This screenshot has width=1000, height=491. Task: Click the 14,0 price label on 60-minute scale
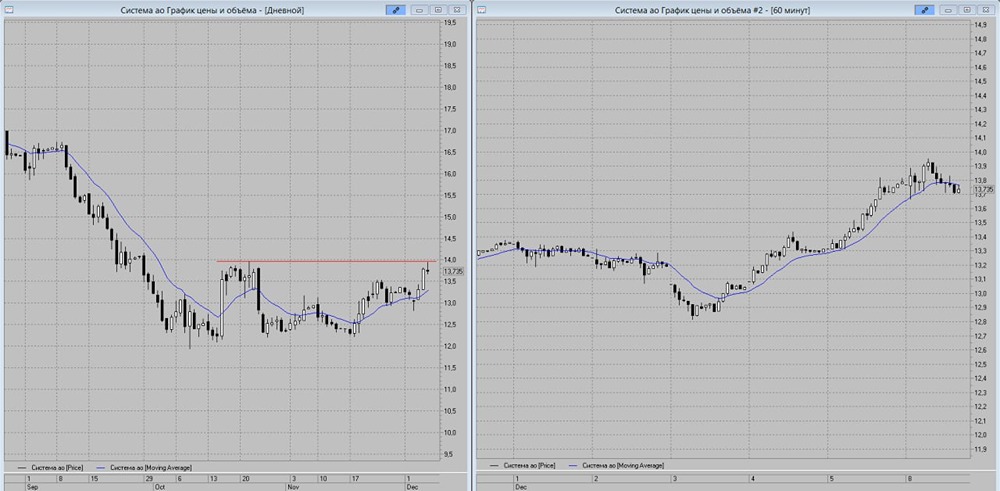pos(980,152)
